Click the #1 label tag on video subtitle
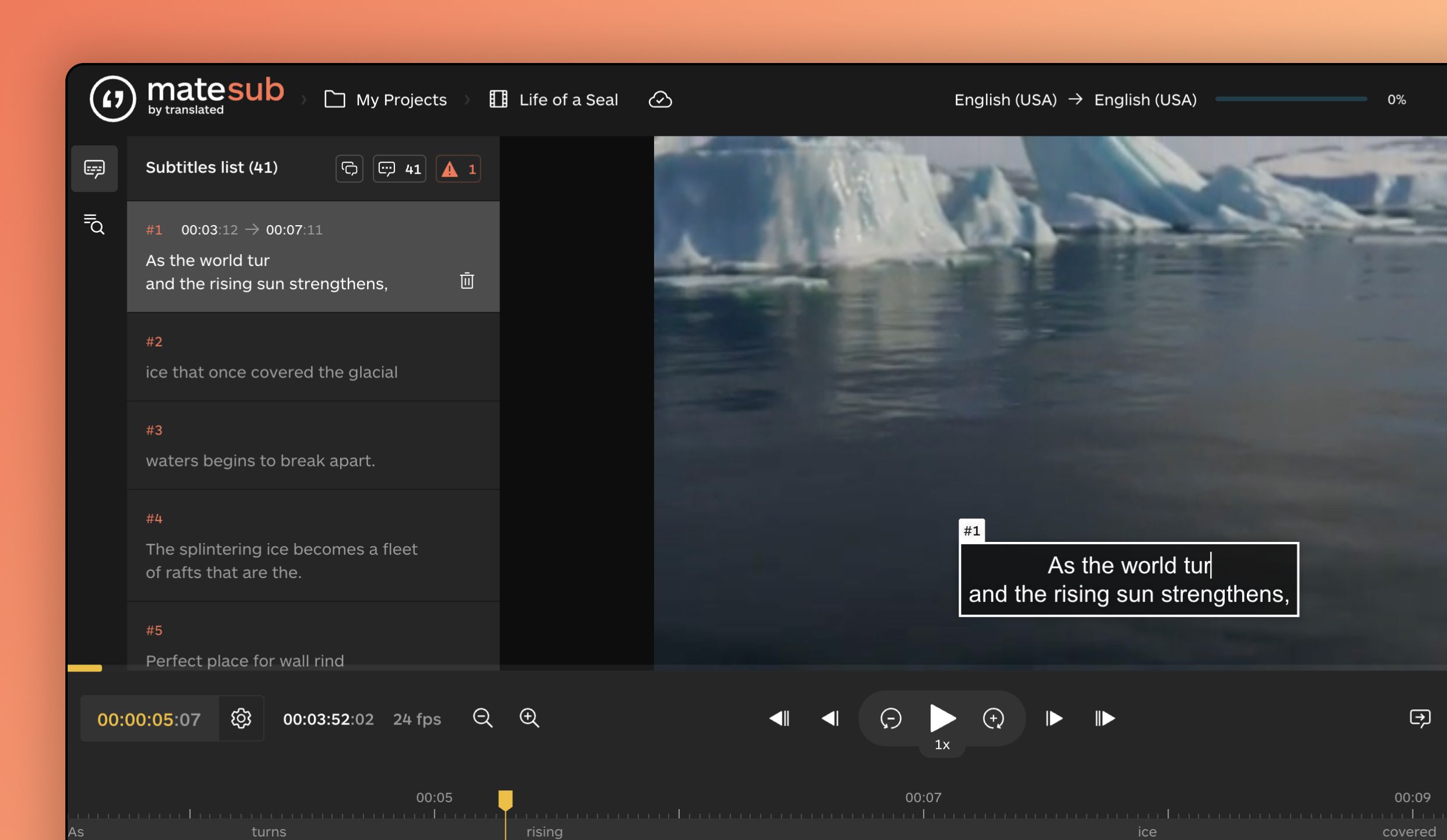 (x=972, y=531)
